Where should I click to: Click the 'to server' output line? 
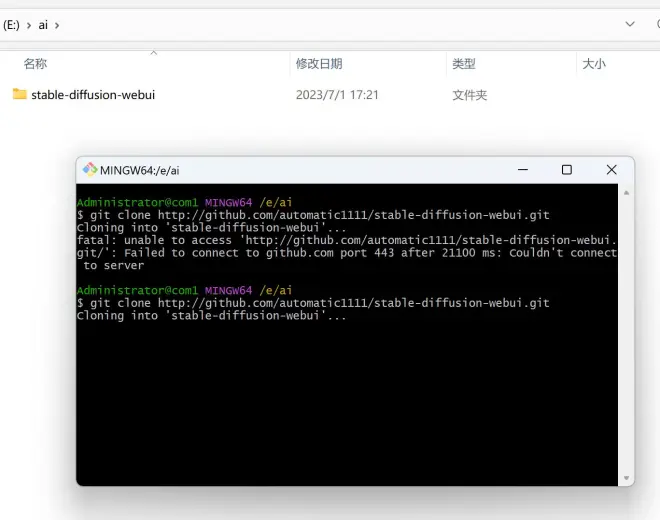pyautogui.click(x=113, y=266)
